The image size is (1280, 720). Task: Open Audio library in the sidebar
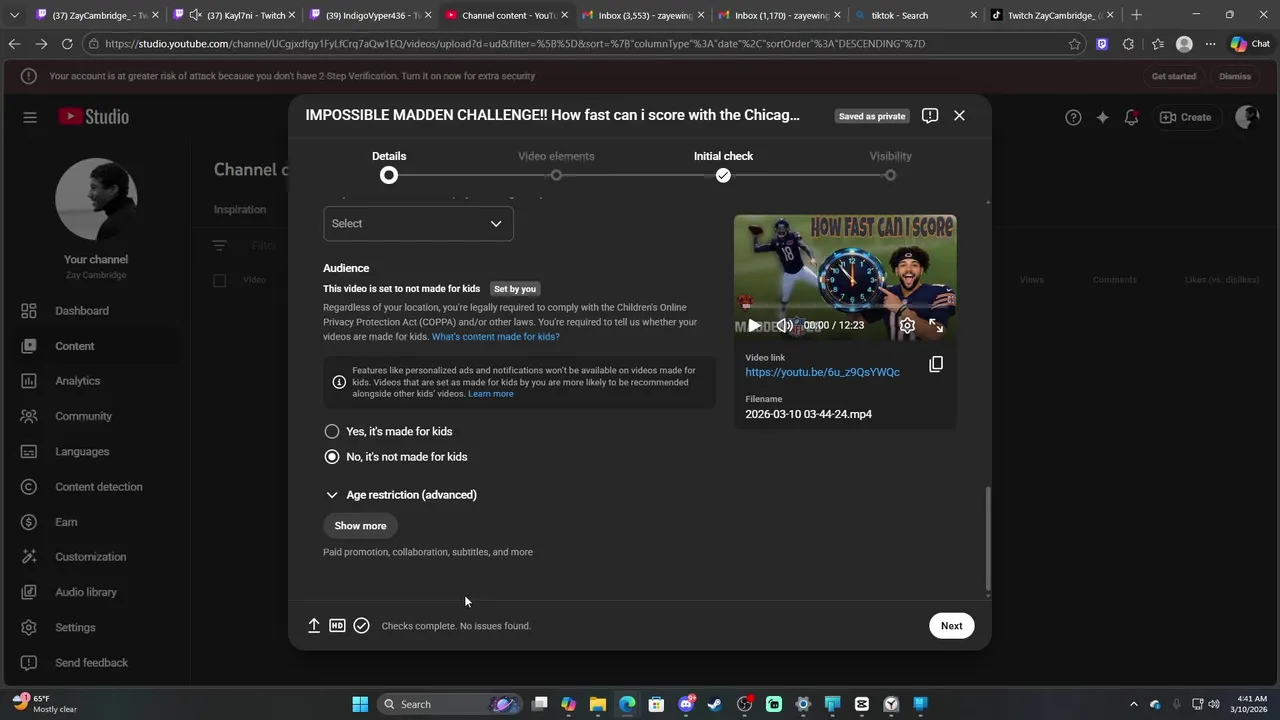[86, 592]
